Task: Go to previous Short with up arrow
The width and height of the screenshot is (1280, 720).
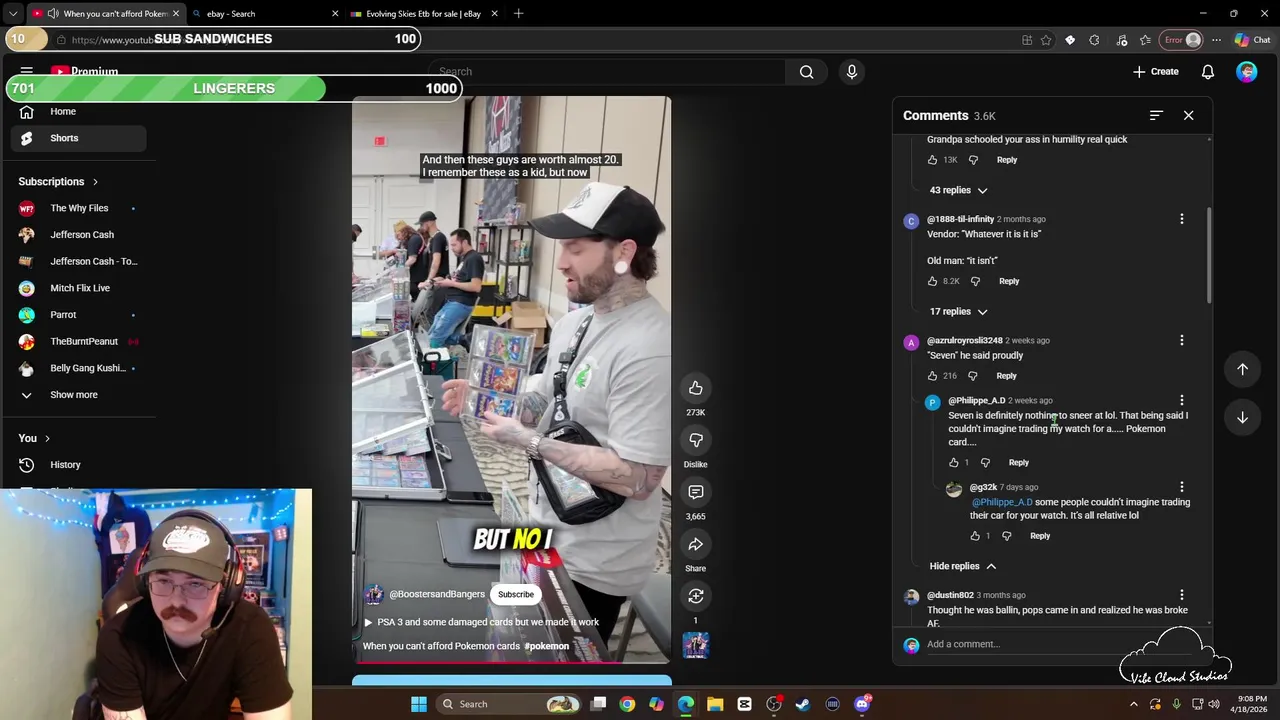Action: point(1242,369)
